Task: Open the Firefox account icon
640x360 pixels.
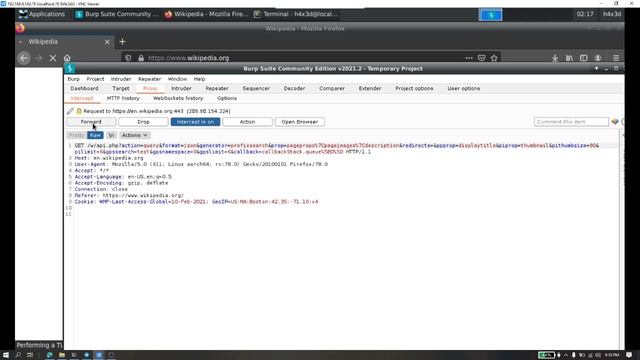Action: coord(598,58)
